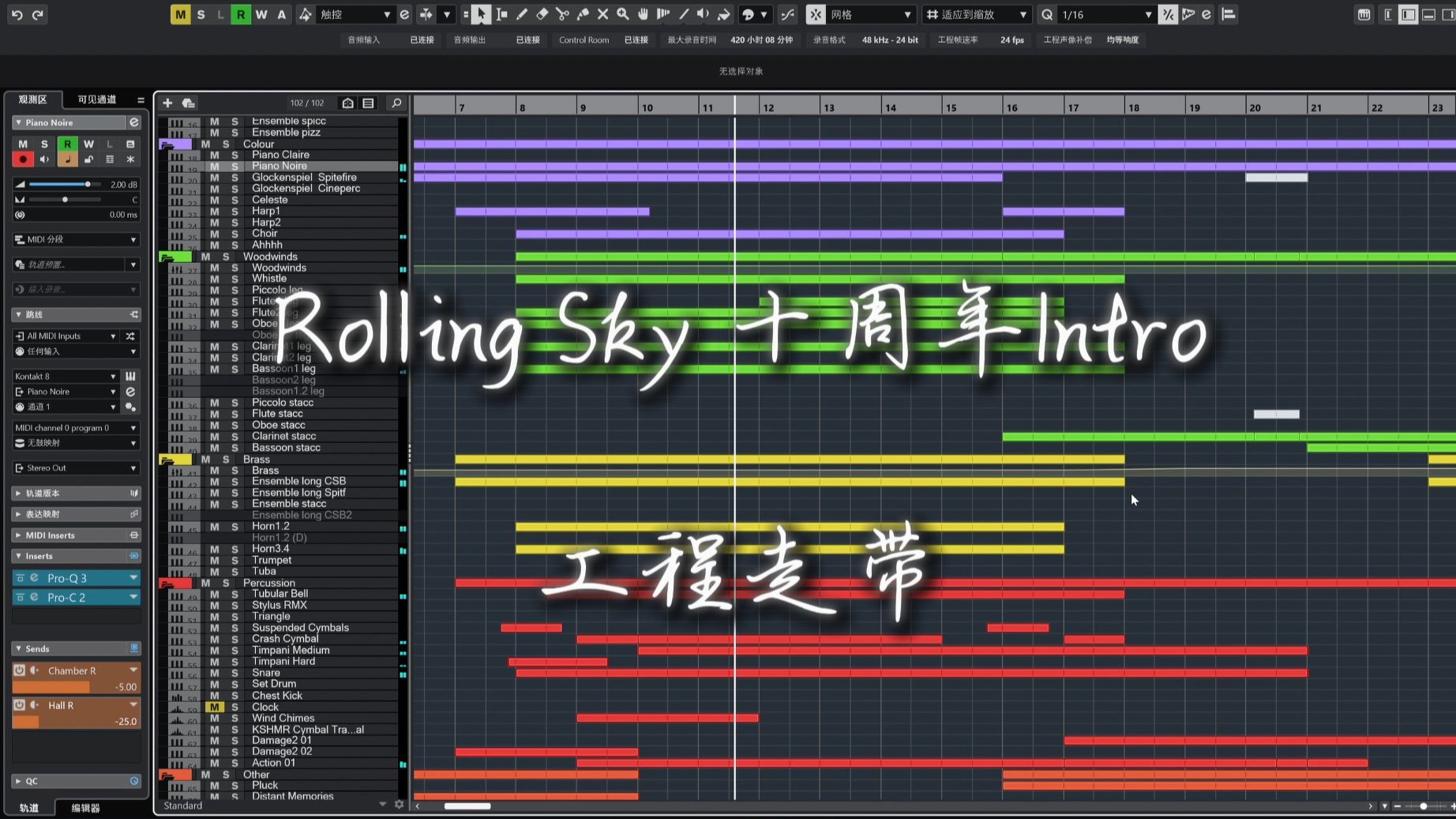Unmute the Clock track
Screen dimensions: 1456x819
pyautogui.click(x=214, y=707)
